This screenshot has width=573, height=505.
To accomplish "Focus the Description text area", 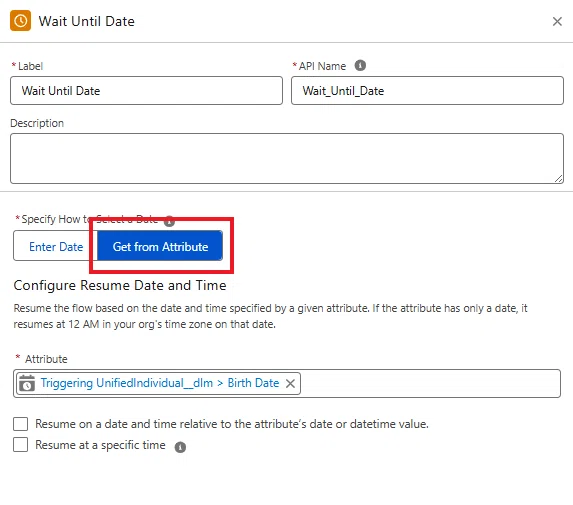I will pyautogui.click(x=287, y=158).
